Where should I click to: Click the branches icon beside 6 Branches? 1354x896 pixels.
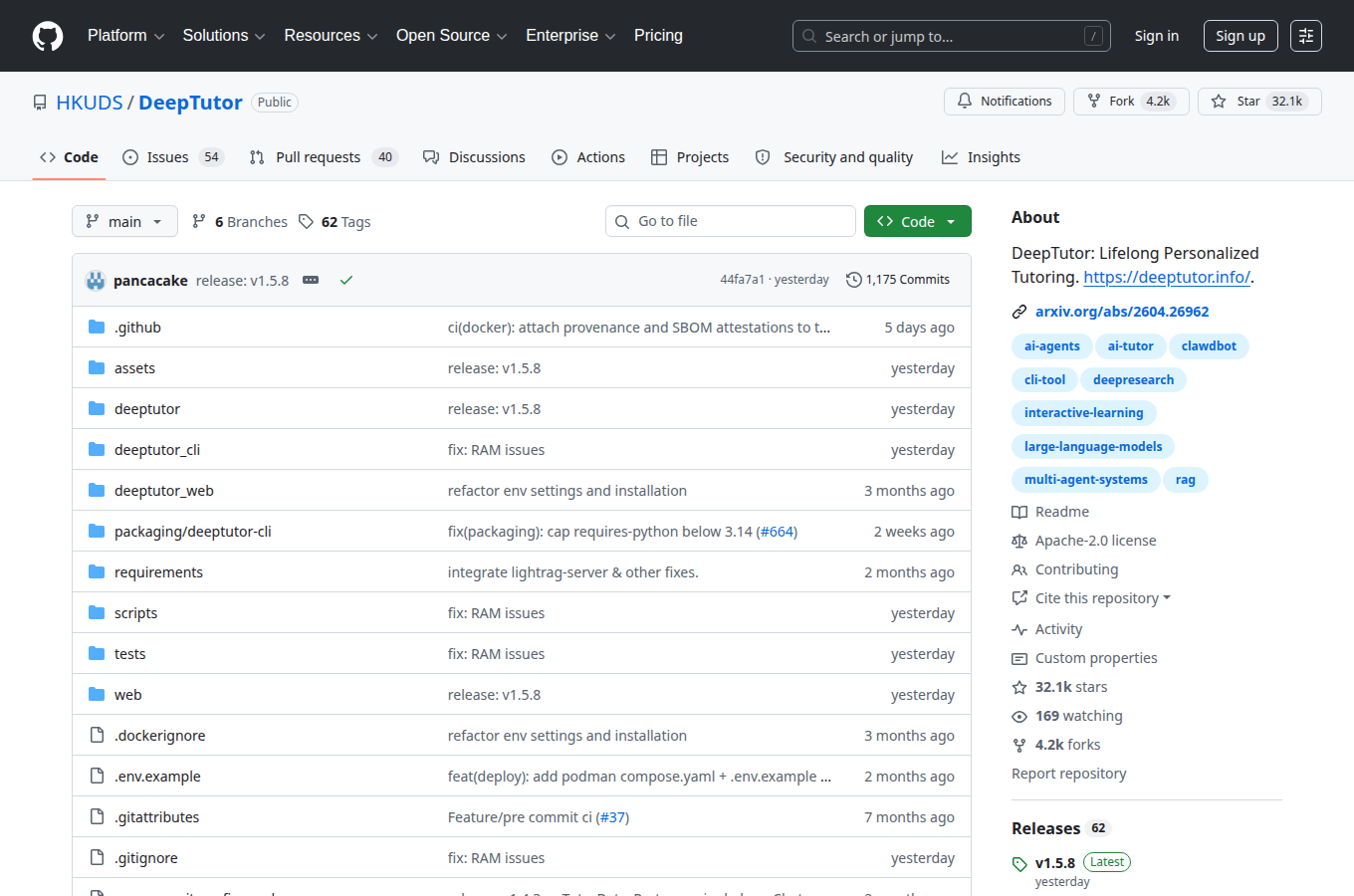(x=199, y=221)
